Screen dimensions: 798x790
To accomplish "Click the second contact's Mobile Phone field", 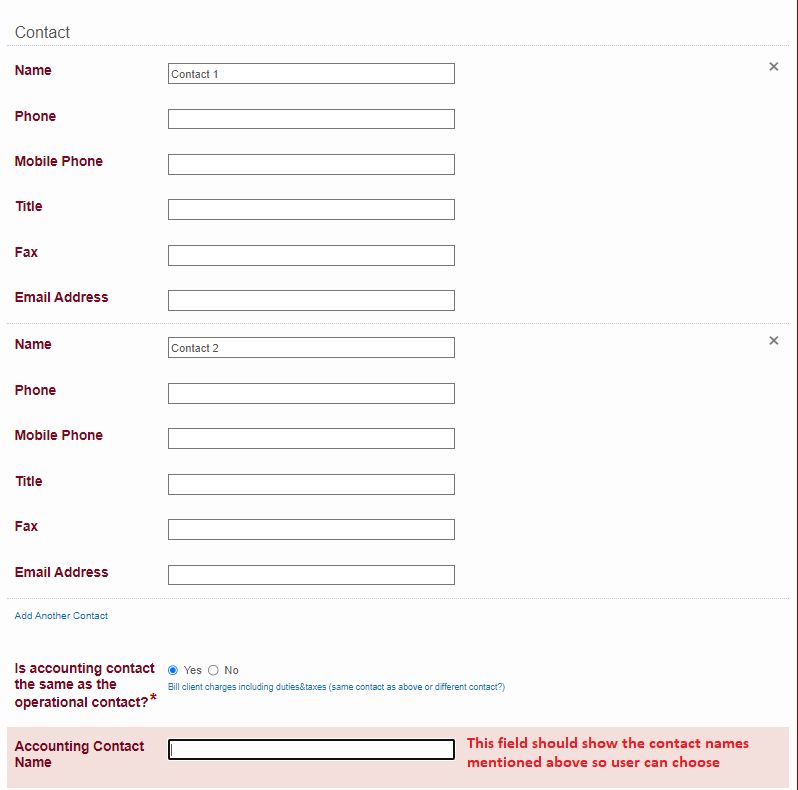I will pos(311,439).
